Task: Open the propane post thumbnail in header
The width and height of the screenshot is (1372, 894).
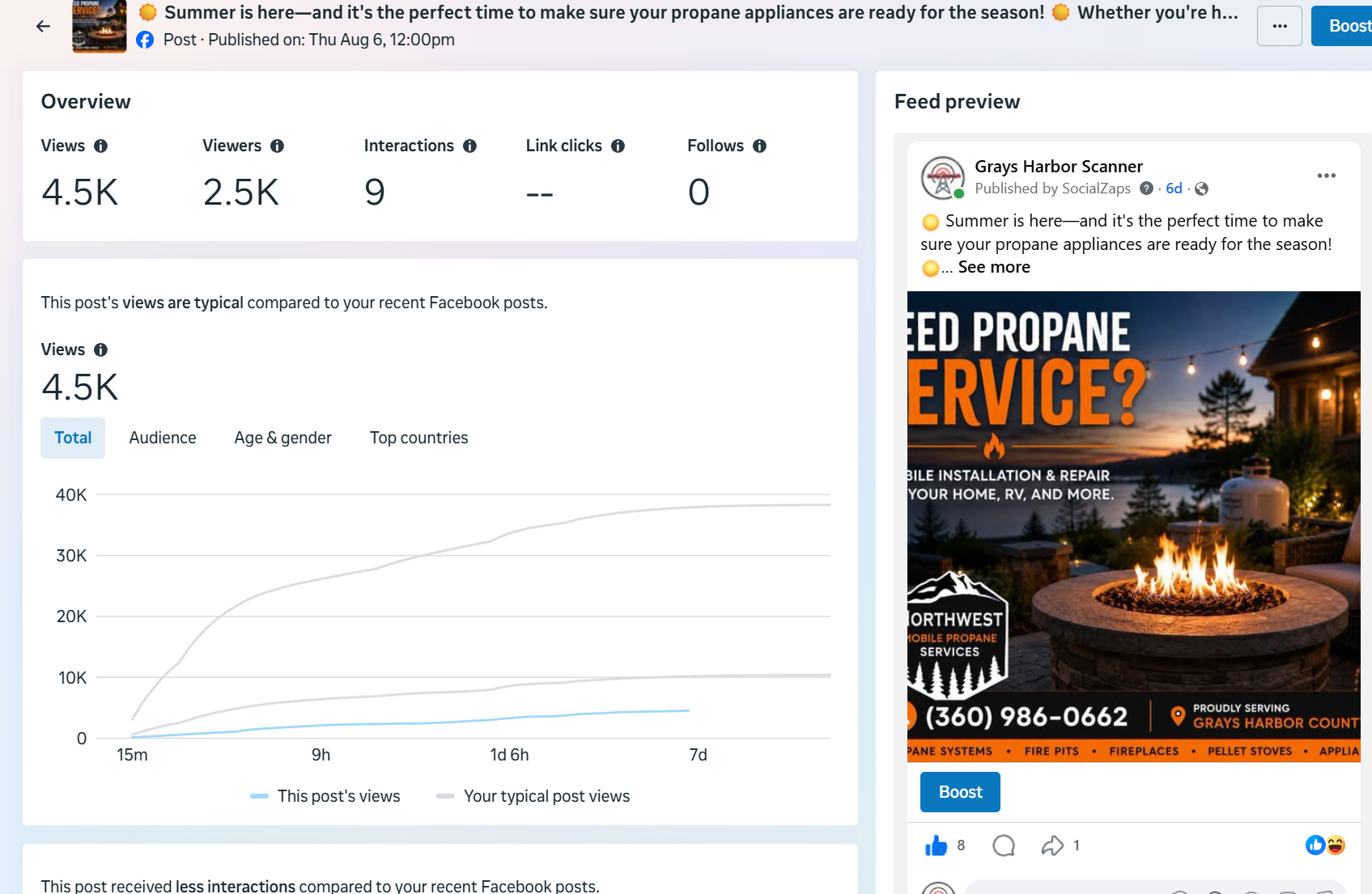Action: (100, 26)
